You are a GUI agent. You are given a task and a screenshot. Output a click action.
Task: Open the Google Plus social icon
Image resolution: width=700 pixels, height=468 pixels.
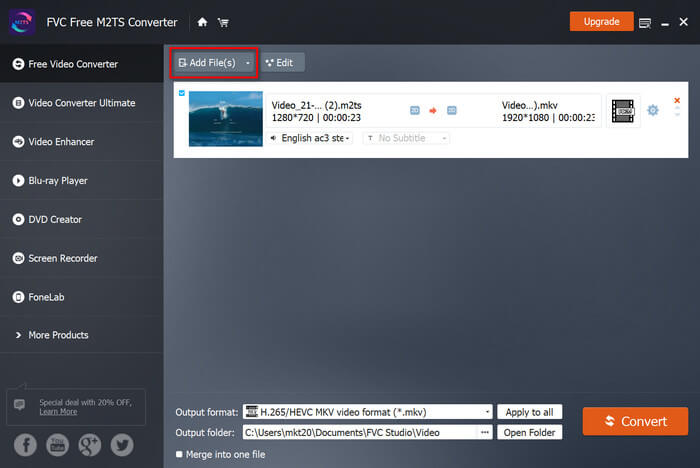tap(90, 445)
